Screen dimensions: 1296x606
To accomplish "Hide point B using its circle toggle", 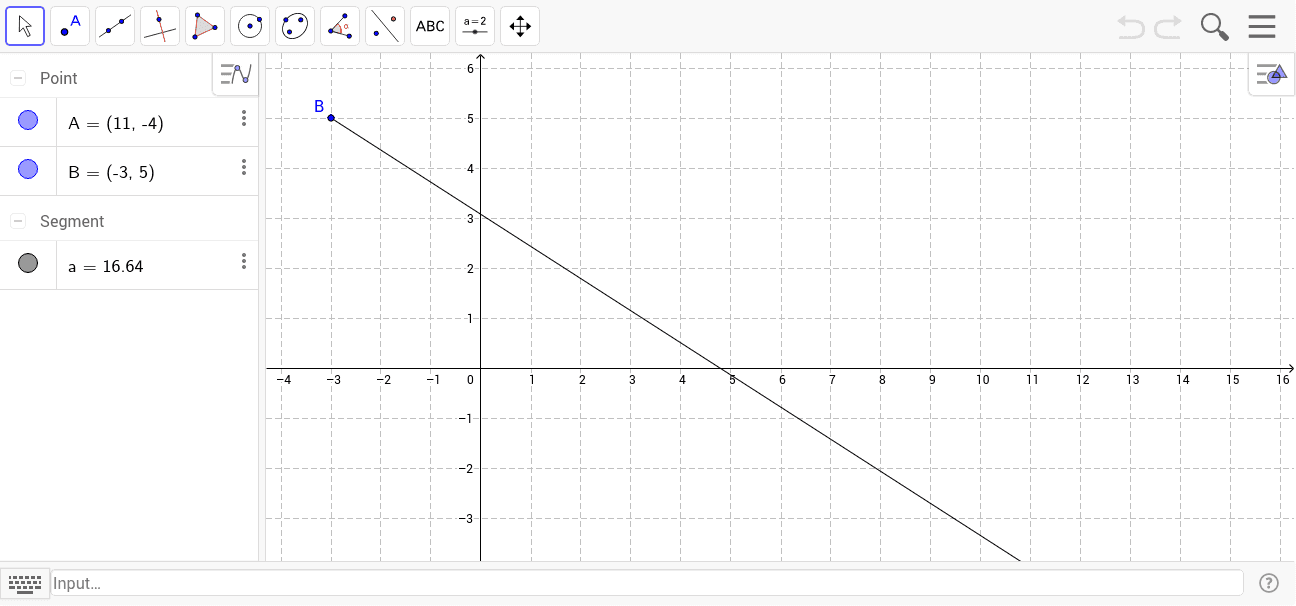I will pyautogui.click(x=27, y=169).
